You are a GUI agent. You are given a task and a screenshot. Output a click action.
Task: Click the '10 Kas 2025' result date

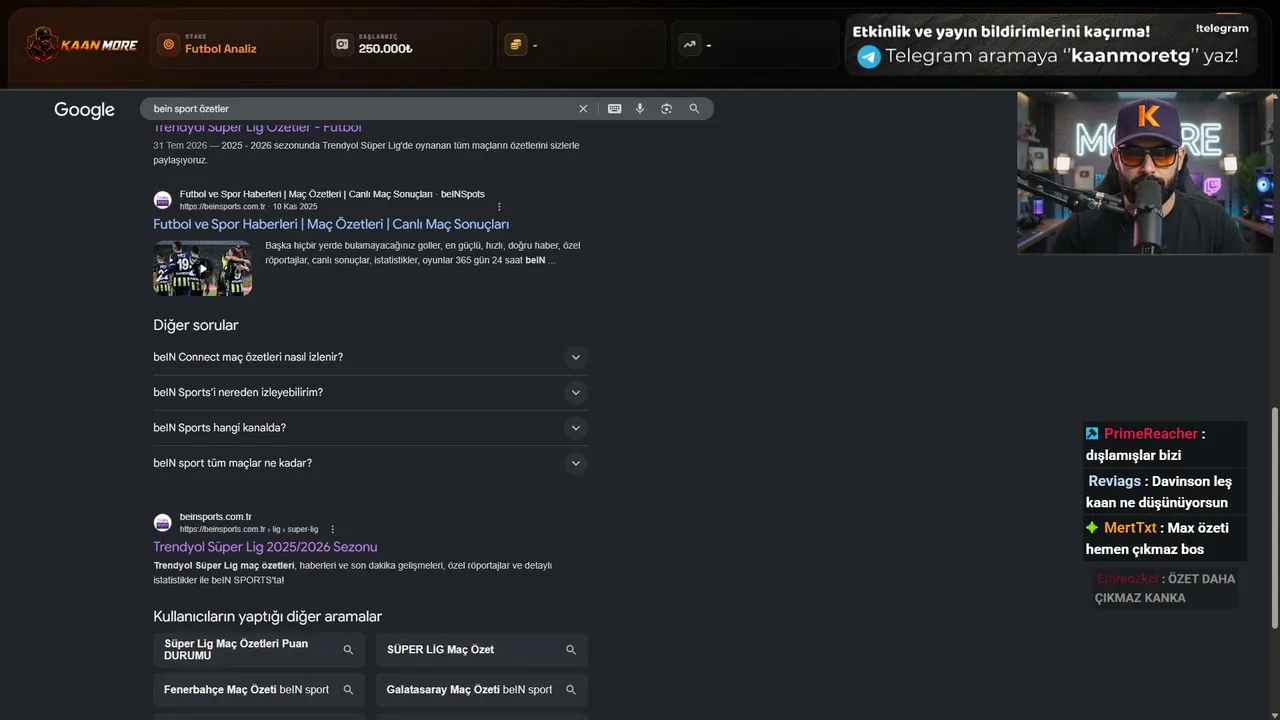click(x=295, y=207)
